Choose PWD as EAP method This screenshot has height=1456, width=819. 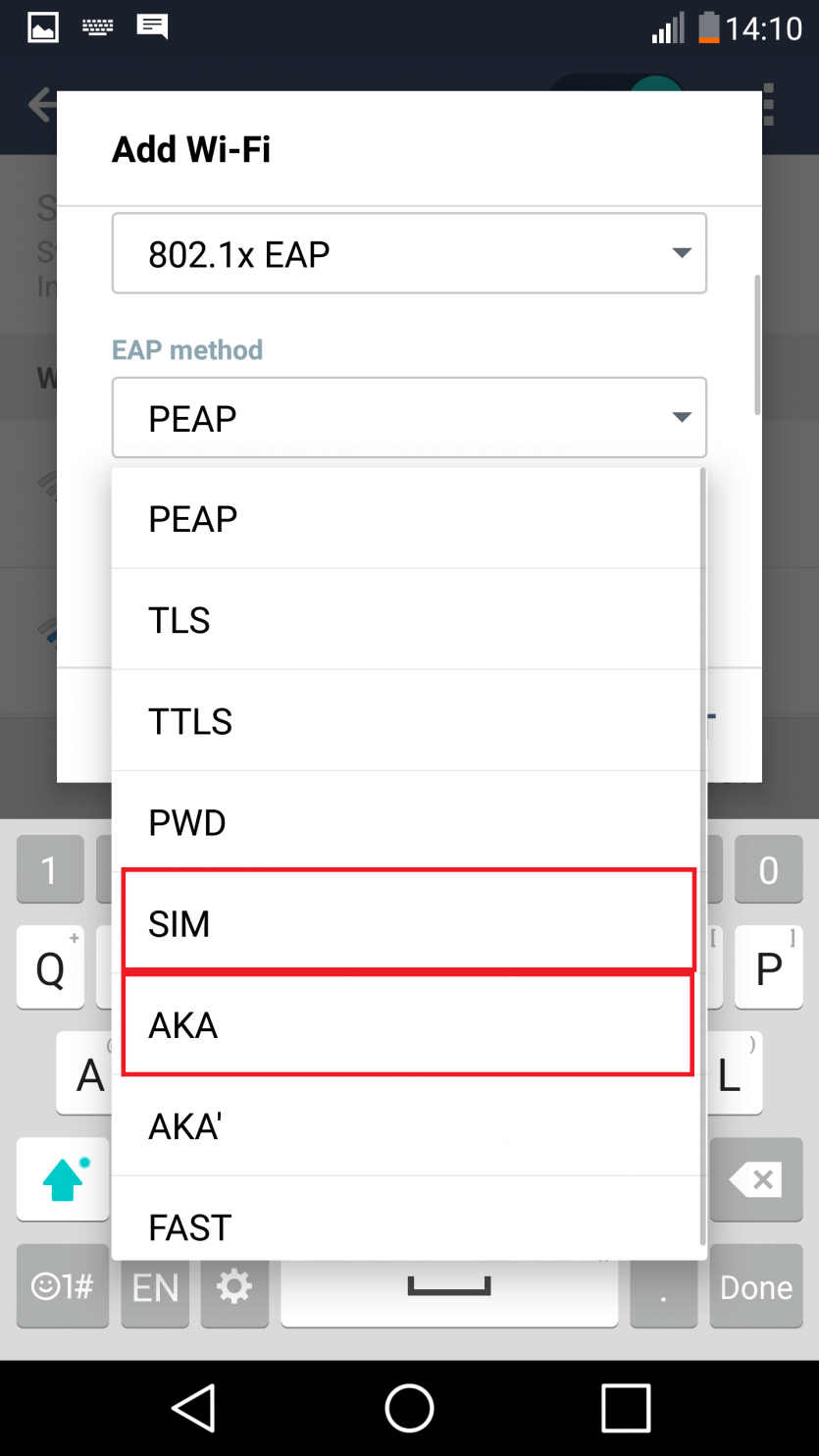pyautogui.click(x=408, y=822)
